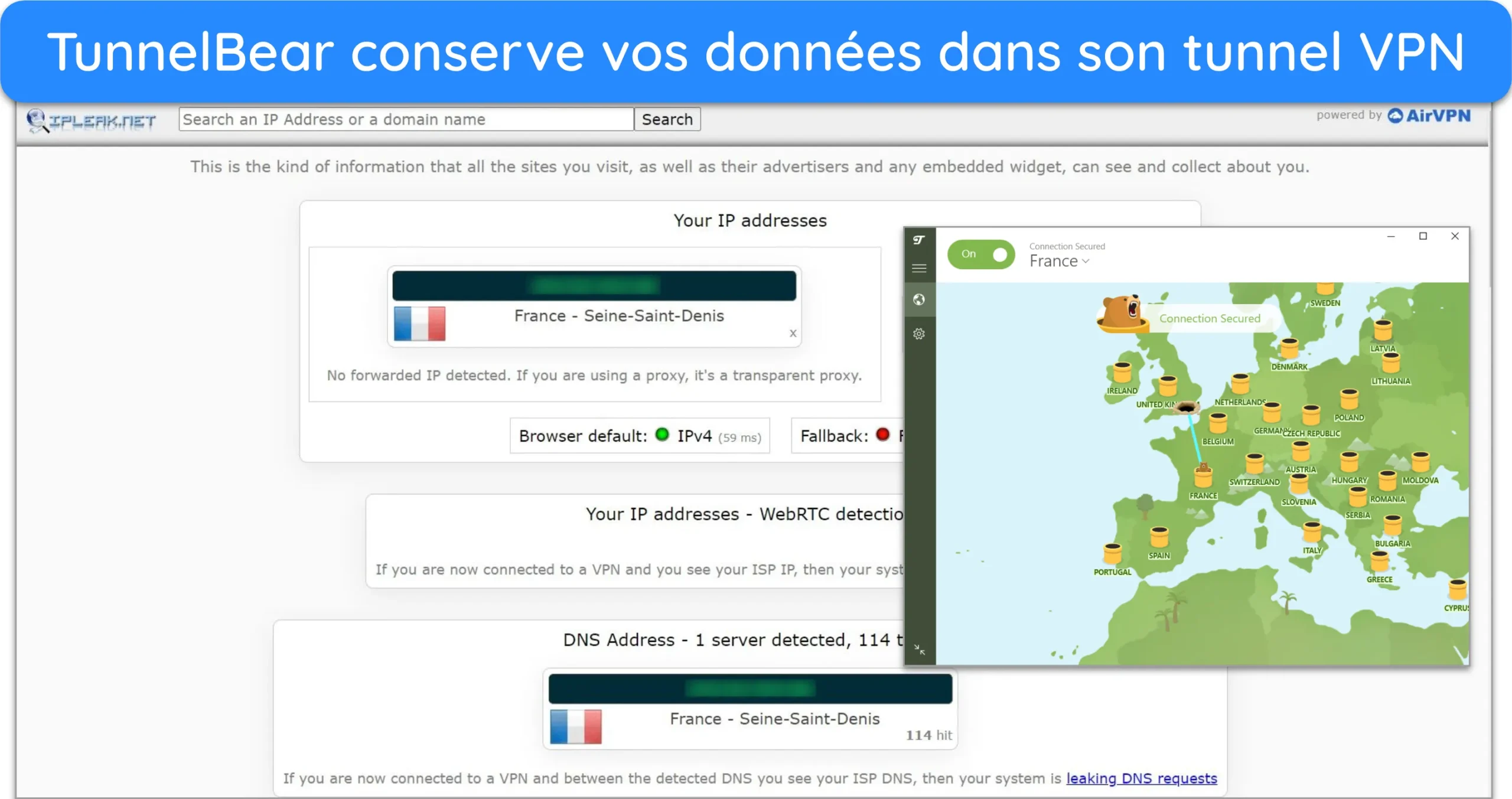The height and width of the screenshot is (799, 1512).
Task: Click the Browser default IPv4 status box
Action: coord(640,436)
